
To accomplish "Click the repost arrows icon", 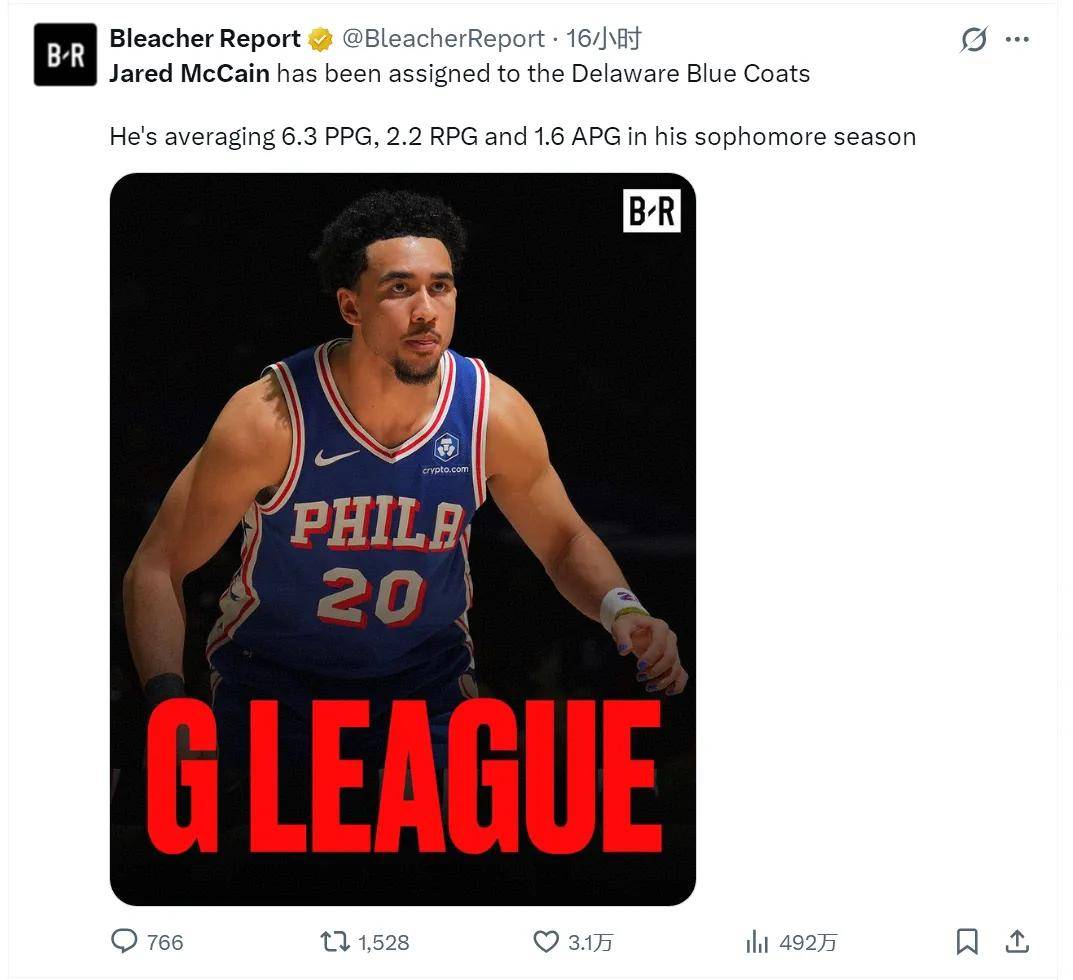I will click(x=333, y=942).
